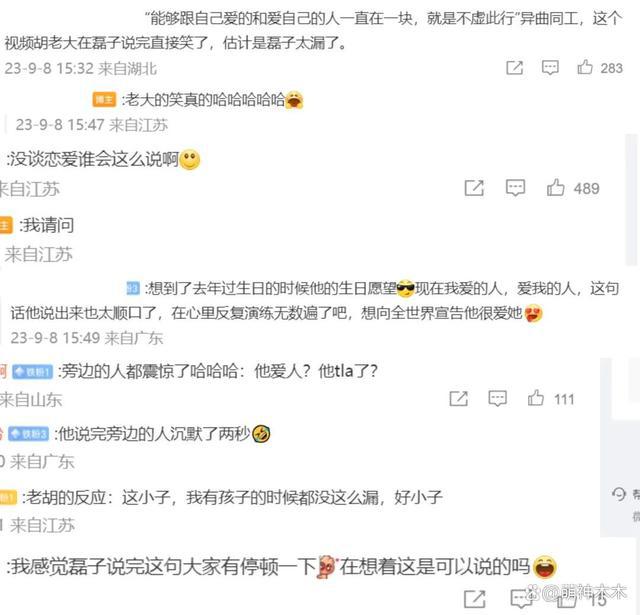Share the comment showing 283 likes
Viewport: 640px width, 615px height.
[x=514, y=68]
